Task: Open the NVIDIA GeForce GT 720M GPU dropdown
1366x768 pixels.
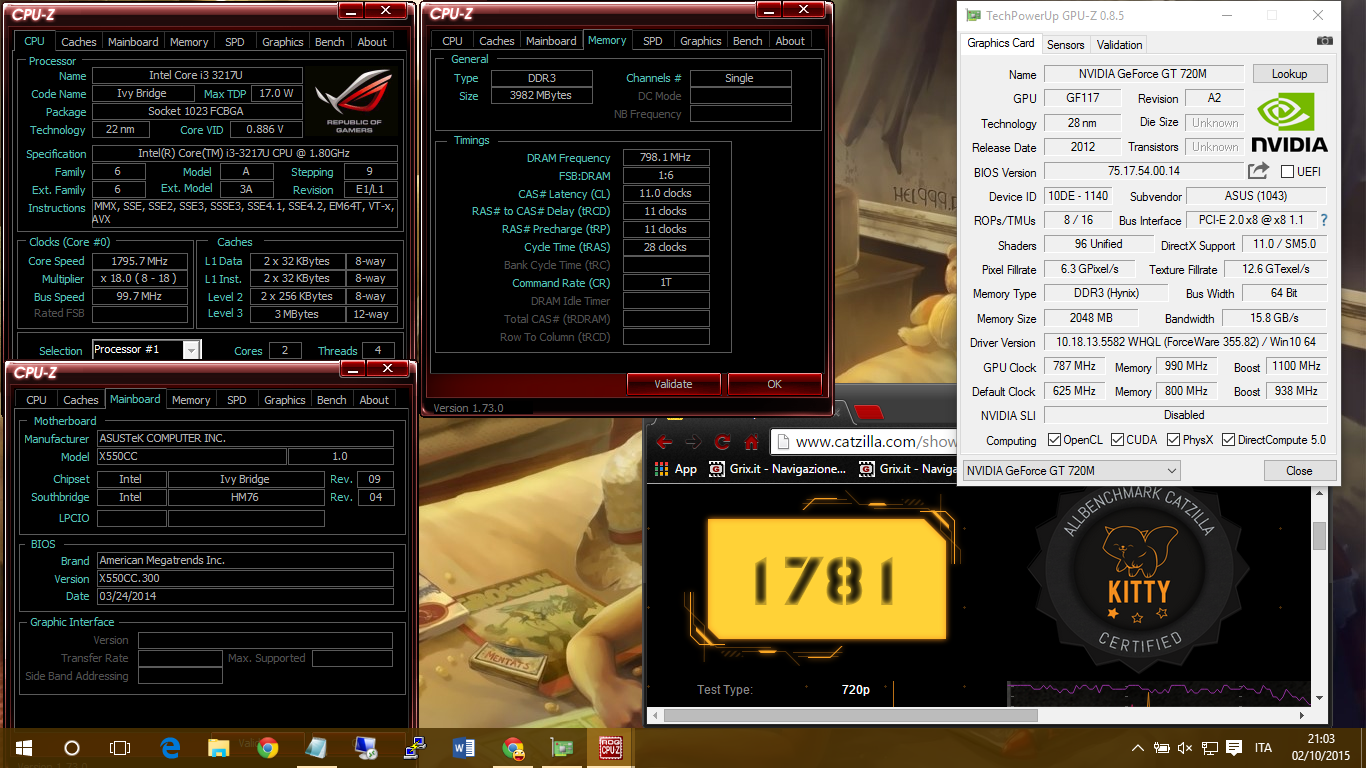Action: pyautogui.click(x=1071, y=470)
